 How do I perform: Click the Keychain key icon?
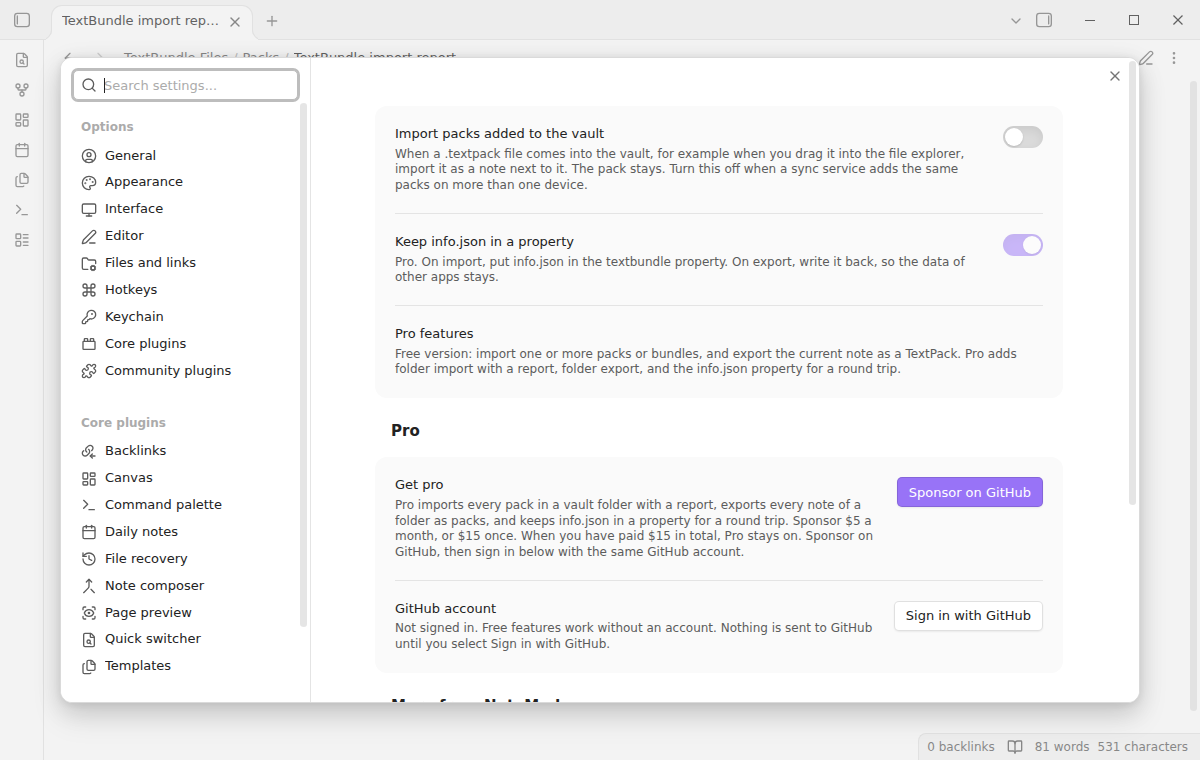[89, 317]
